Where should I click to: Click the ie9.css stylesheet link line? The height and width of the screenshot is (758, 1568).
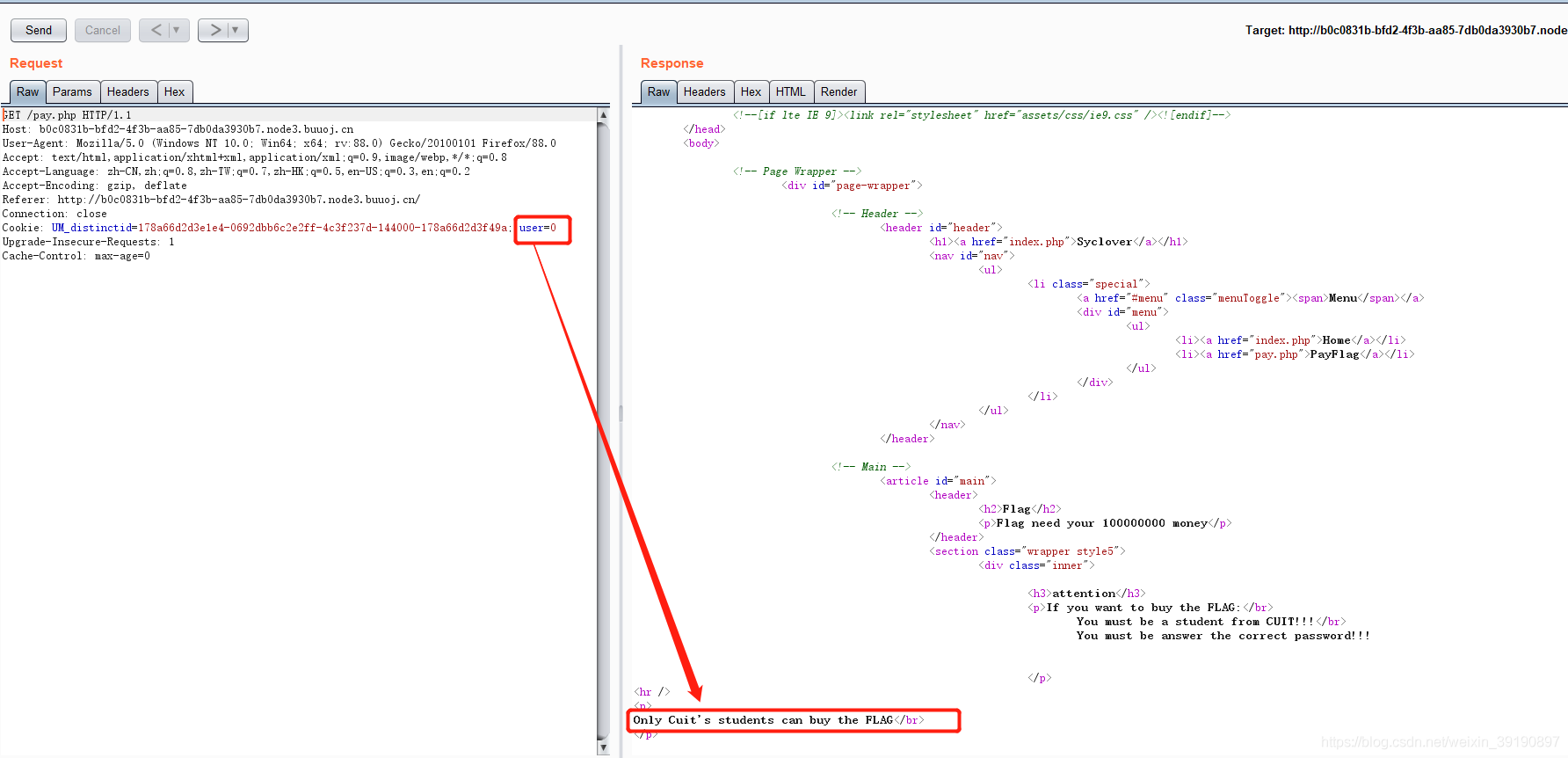tap(982, 115)
